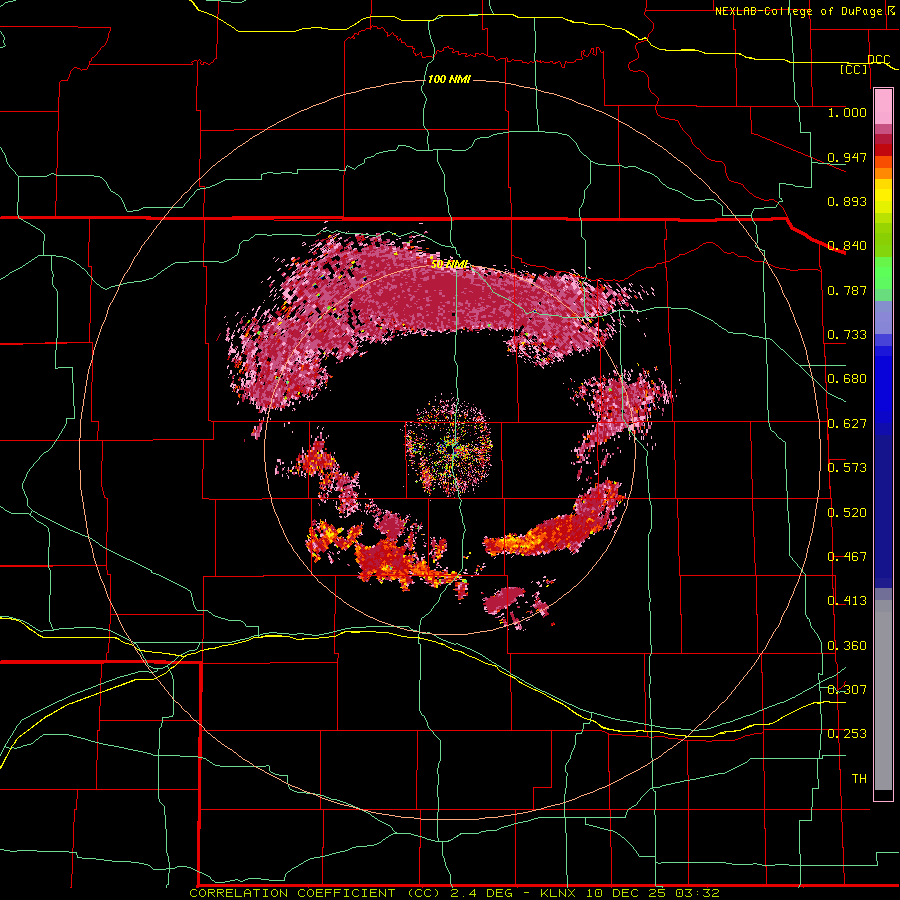Pick the light pink swatch at scale top
The height and width of the screenshot is (900, 900).
[883, 107]
